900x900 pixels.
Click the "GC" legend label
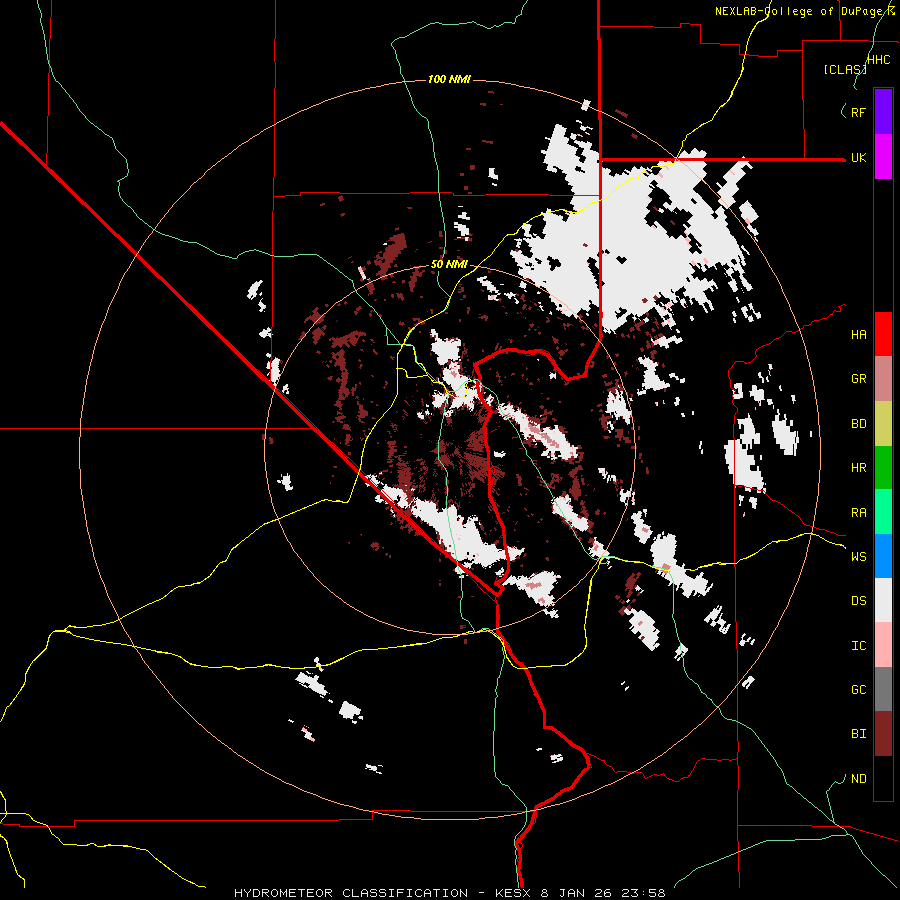(x=858, y=690)
